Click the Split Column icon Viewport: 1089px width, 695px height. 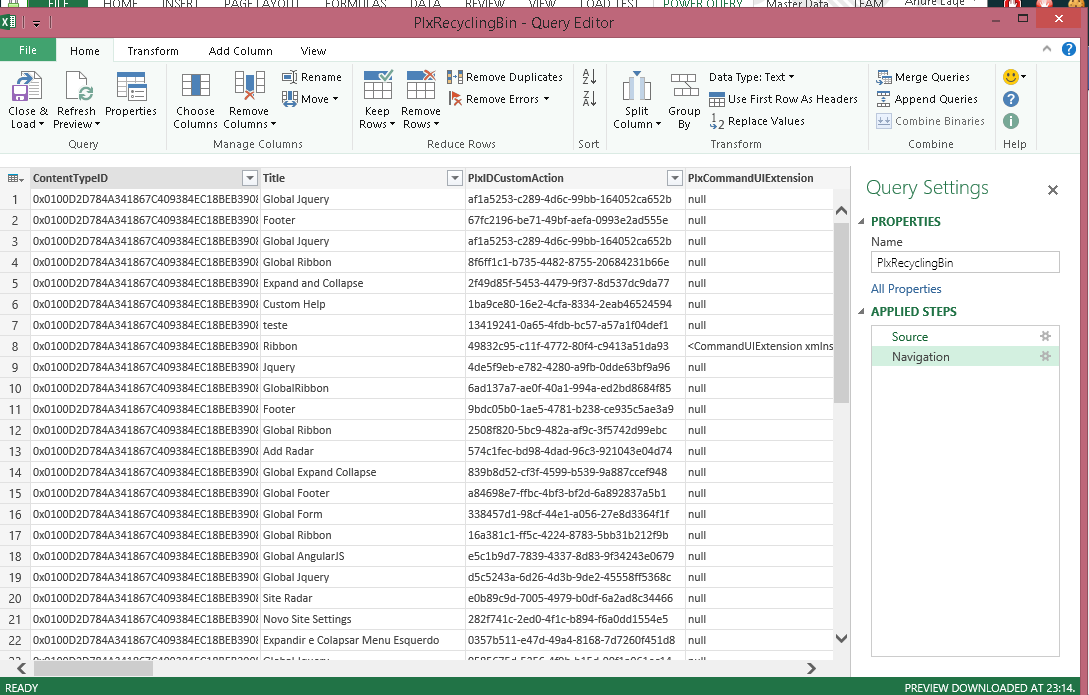click(636, 86)
